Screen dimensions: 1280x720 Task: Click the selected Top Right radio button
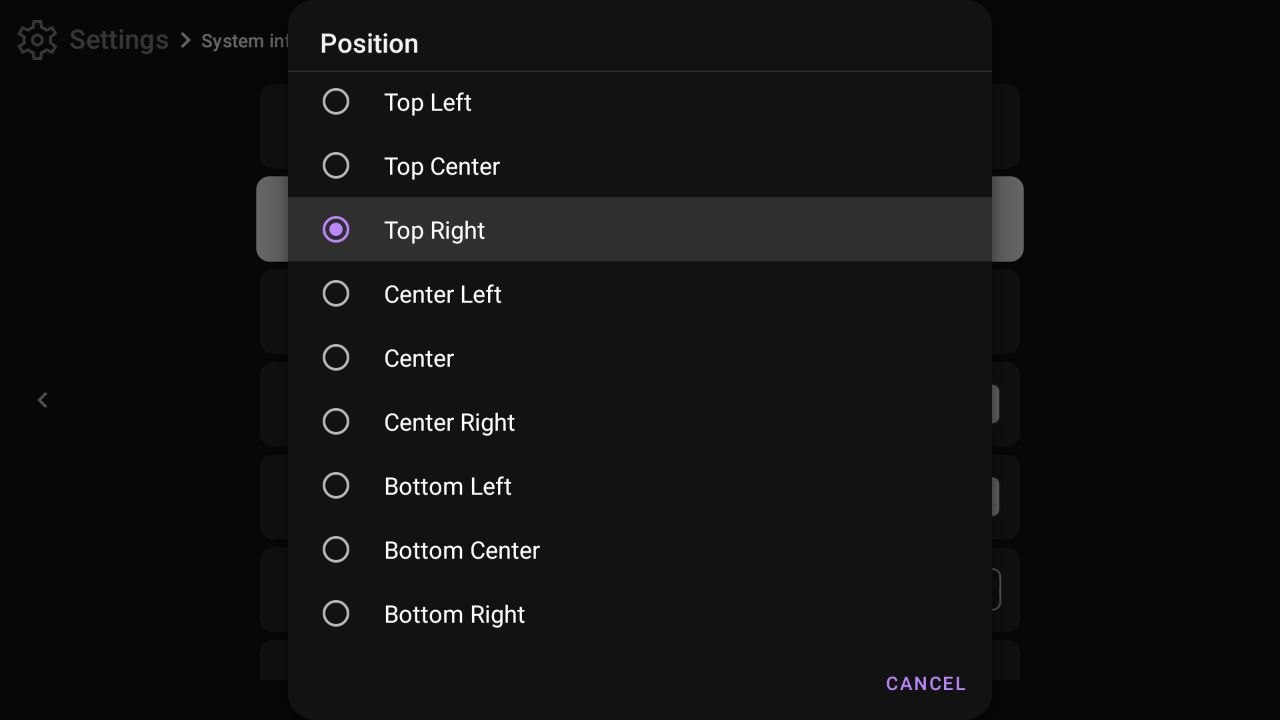coord(336,229)
